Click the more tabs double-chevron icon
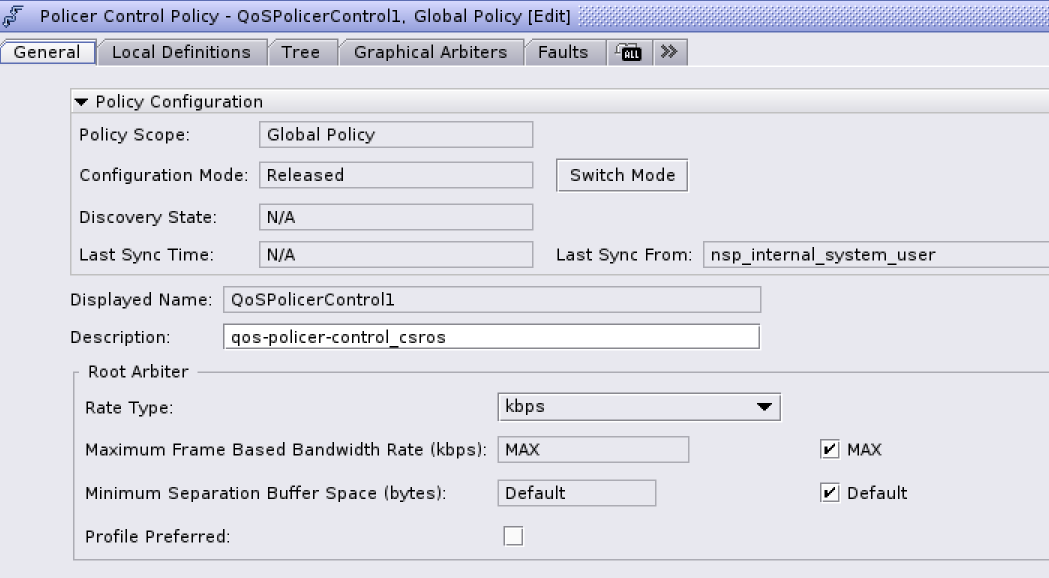Image resolution: width=1049 pixels, height=578 pixels. pos(669,52)
